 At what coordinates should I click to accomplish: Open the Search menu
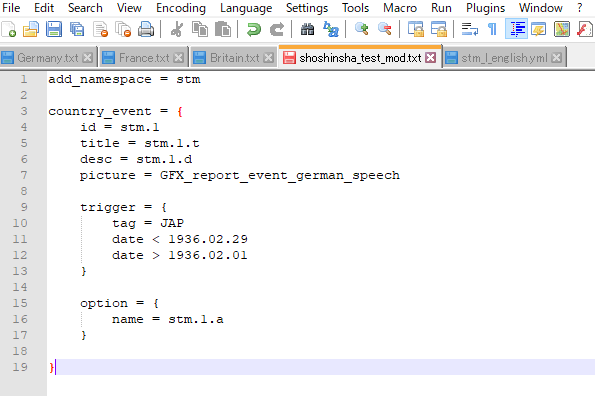[x=85, y=8]
